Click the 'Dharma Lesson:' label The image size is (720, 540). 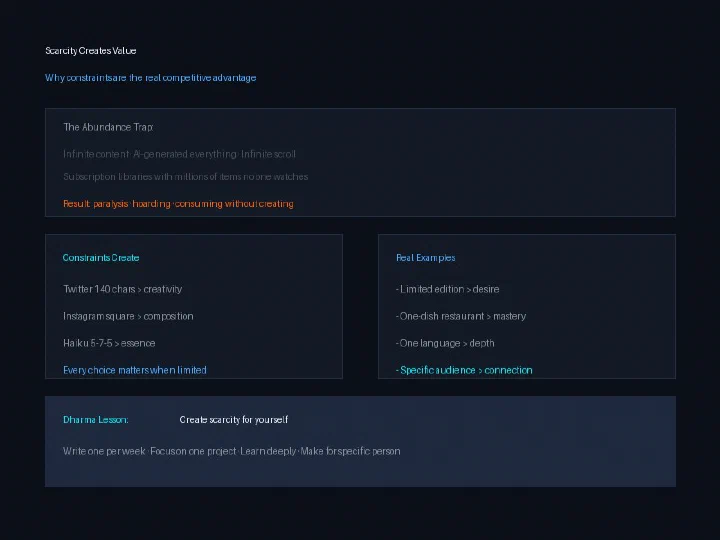(x=96, y=420)
